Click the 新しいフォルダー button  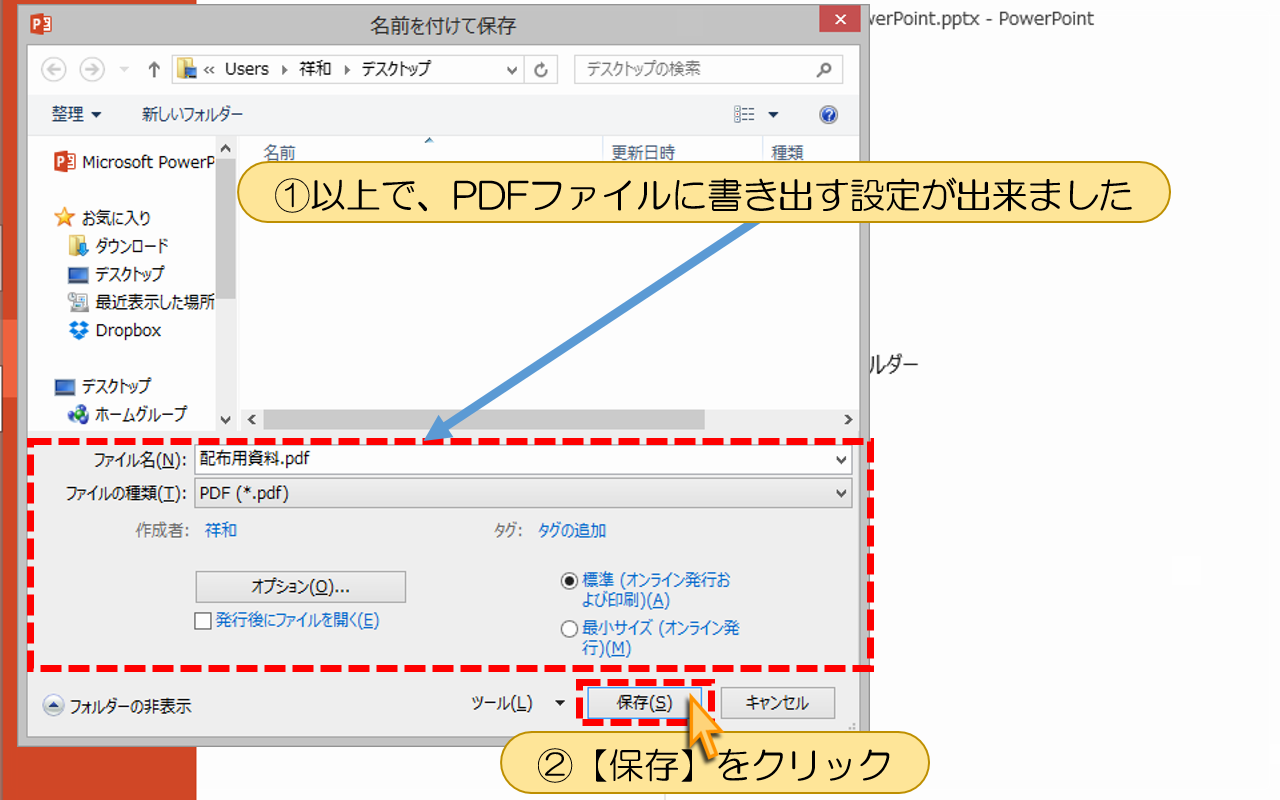pyautogui.click(x=192, y=115)
